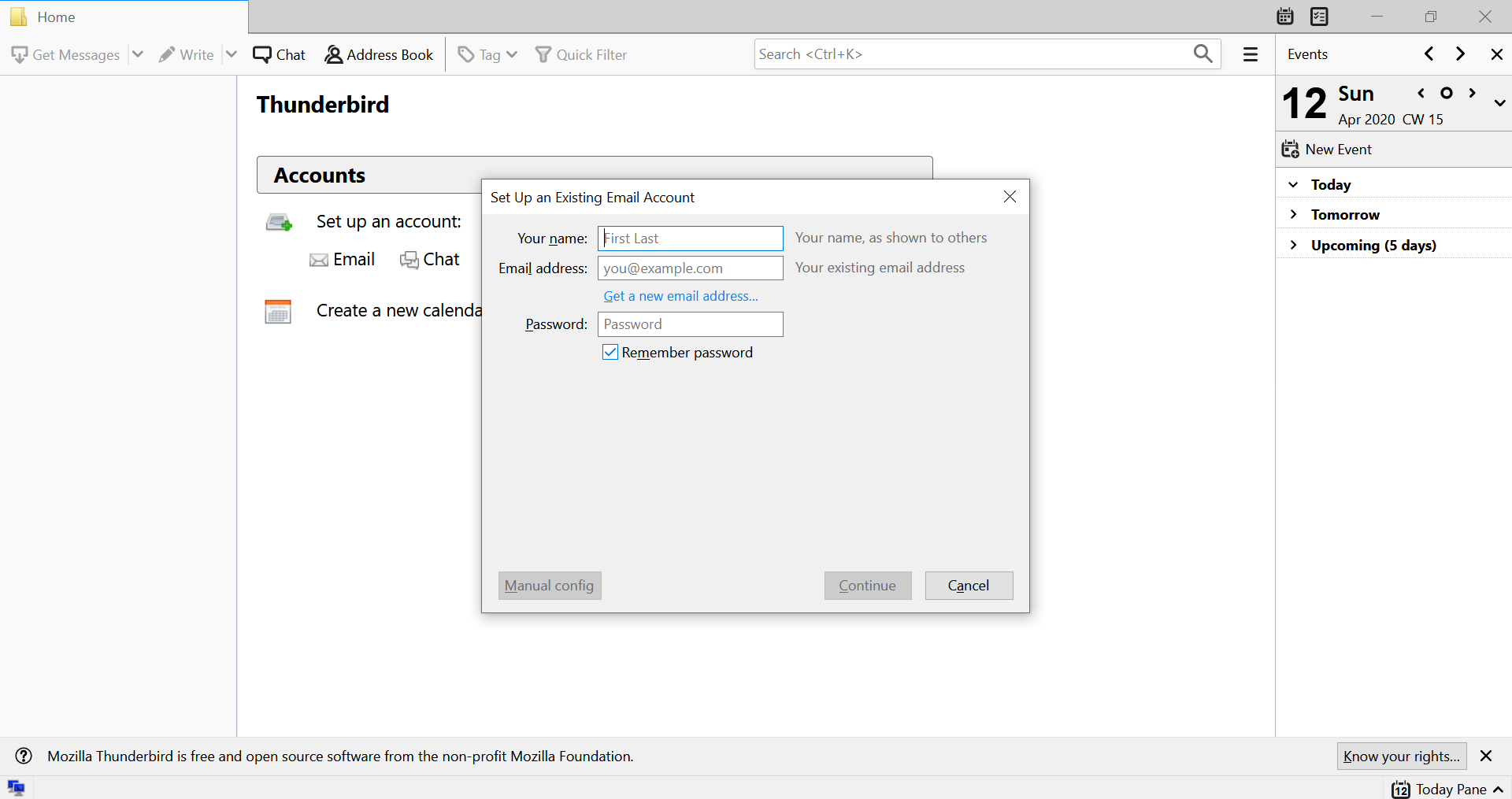Show next Events pane view
The image size is (1512, 799).
[1461, 54]
